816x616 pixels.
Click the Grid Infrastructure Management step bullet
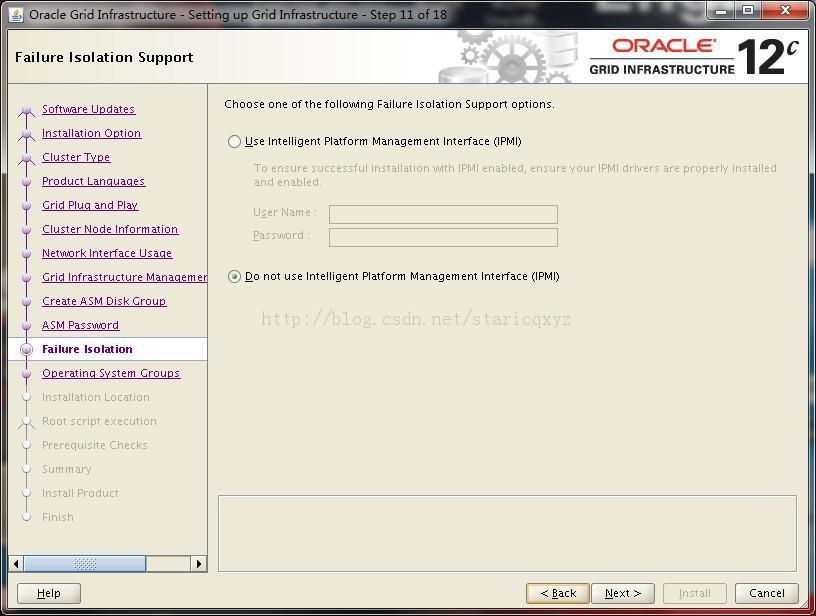pyautogui.click(x=27, y=278)
